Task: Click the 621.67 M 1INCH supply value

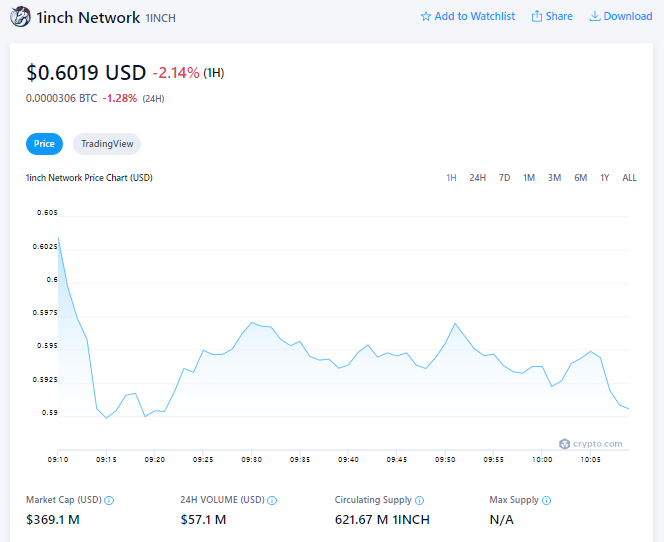Action: pyautogui.click(x=382, y=520)
